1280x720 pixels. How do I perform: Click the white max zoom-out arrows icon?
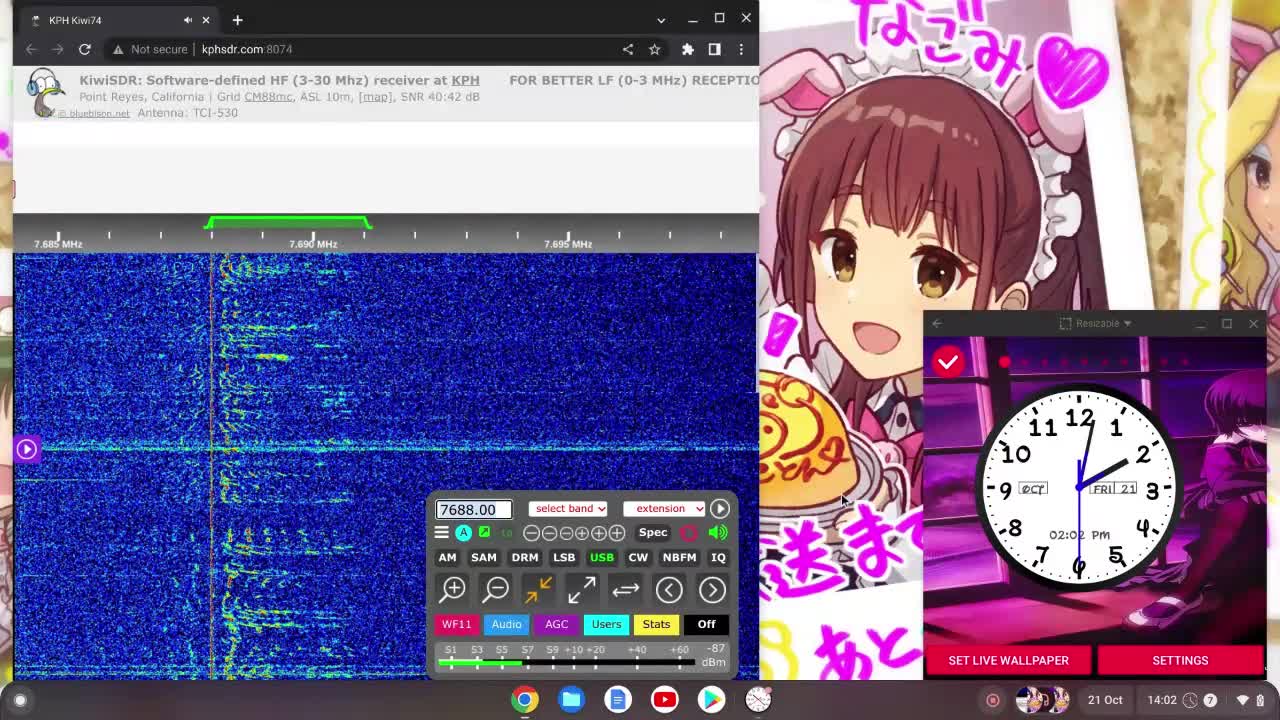[582, 590]
